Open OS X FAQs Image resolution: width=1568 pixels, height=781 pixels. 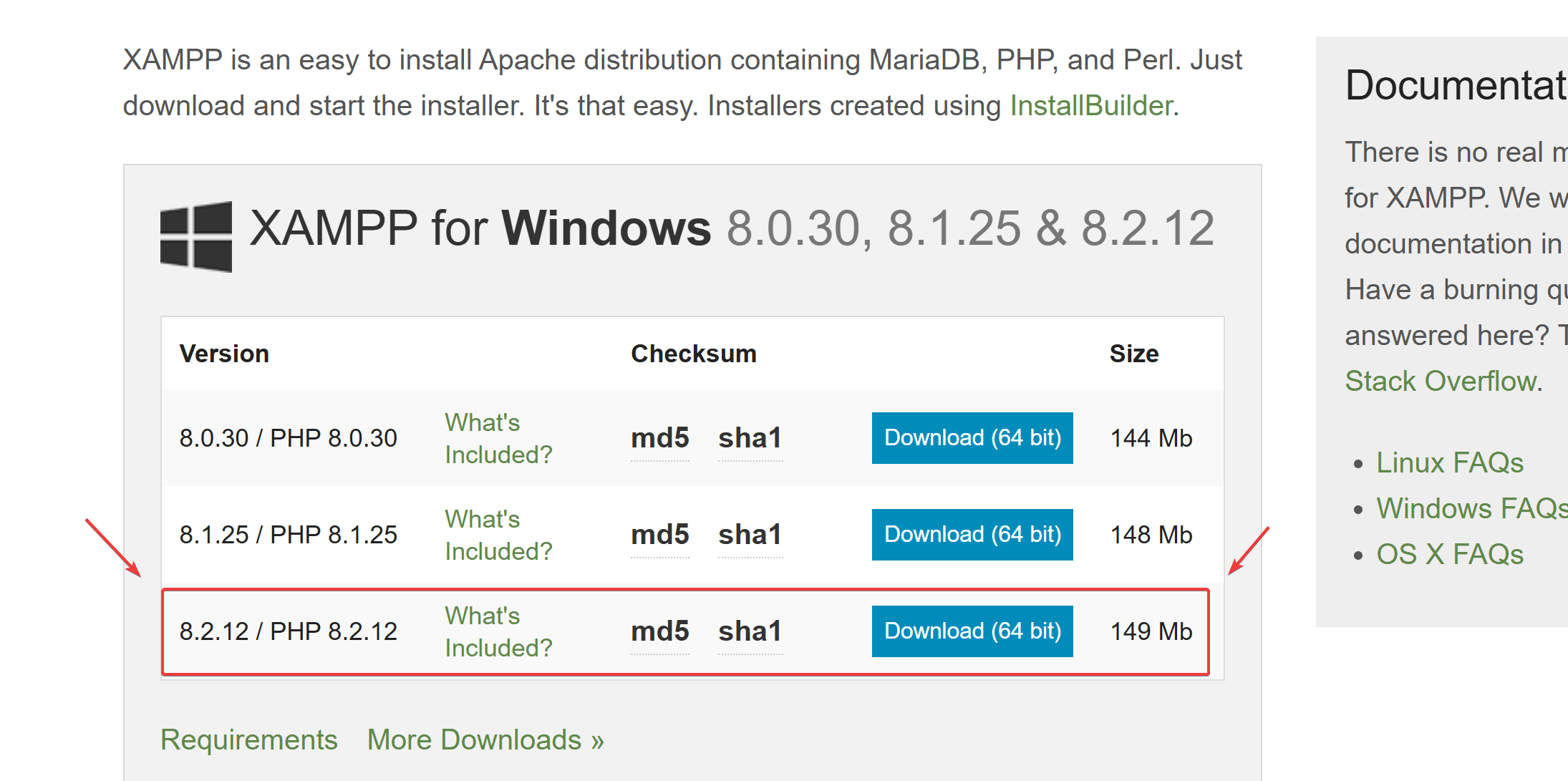coord(1449,555)
